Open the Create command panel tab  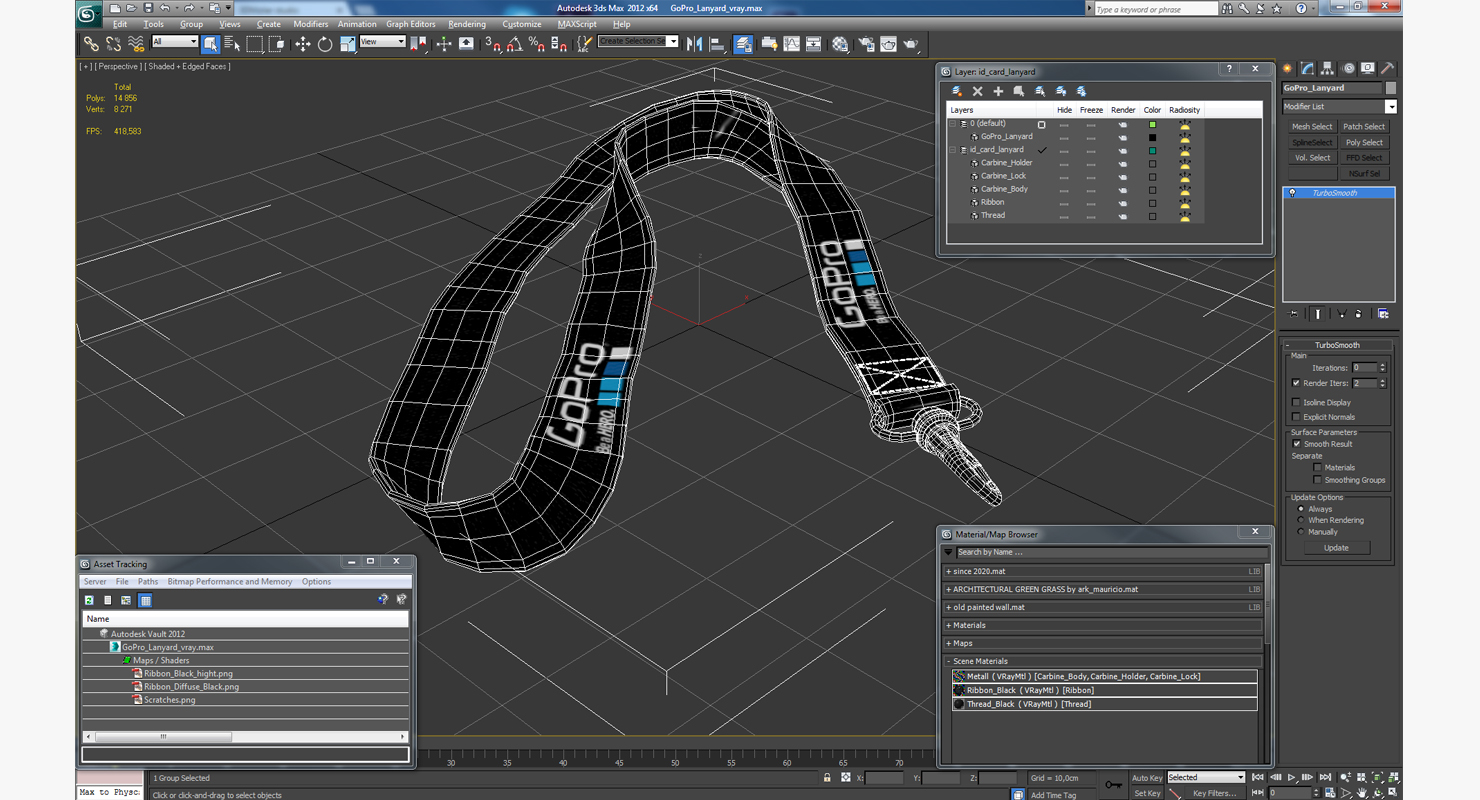pyautogui.click(x=1288, y=69)
